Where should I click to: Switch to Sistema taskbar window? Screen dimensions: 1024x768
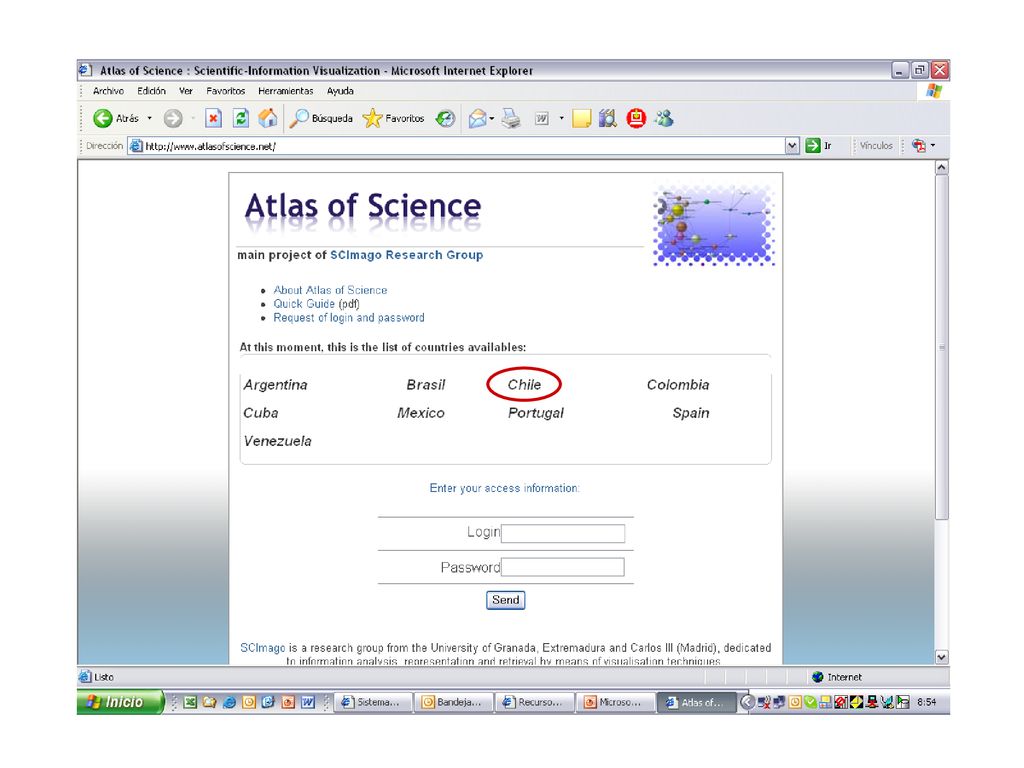(374, 702)
